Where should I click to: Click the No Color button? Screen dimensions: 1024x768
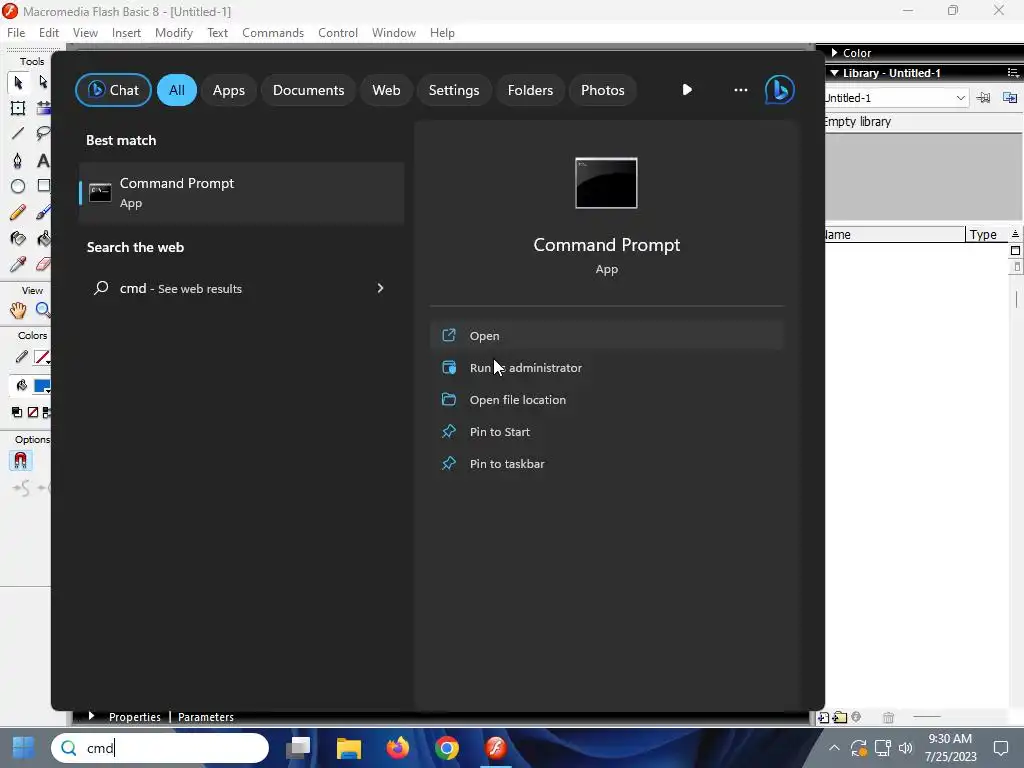coord(33,412)
